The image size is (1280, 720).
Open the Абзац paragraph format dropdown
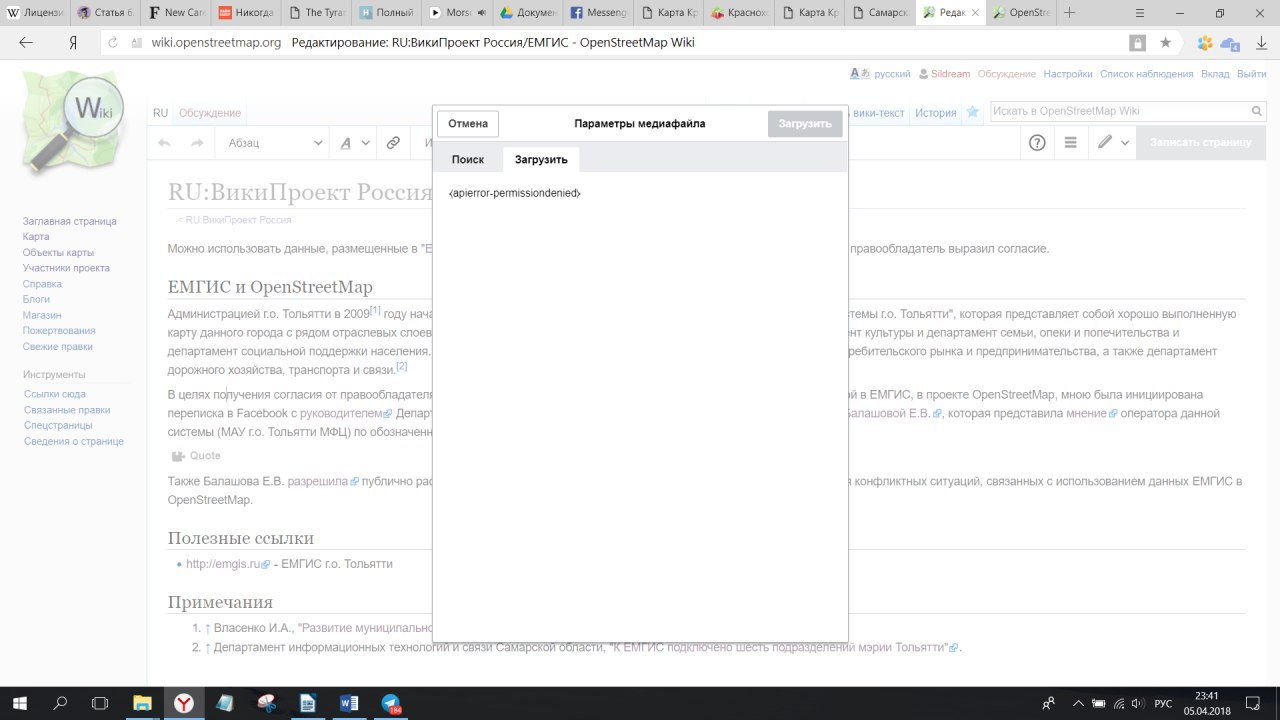[274, 143]
